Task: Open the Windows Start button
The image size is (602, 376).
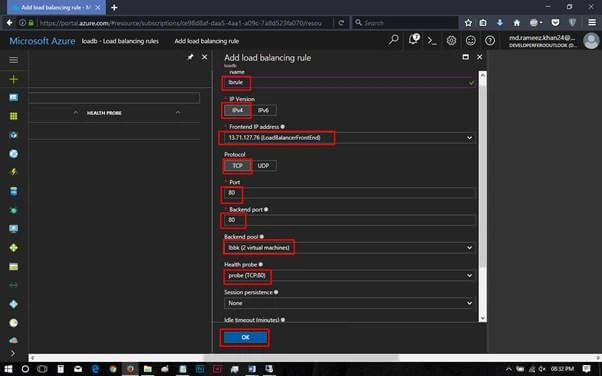Action: pyautogui.click(x=8, y=369)
